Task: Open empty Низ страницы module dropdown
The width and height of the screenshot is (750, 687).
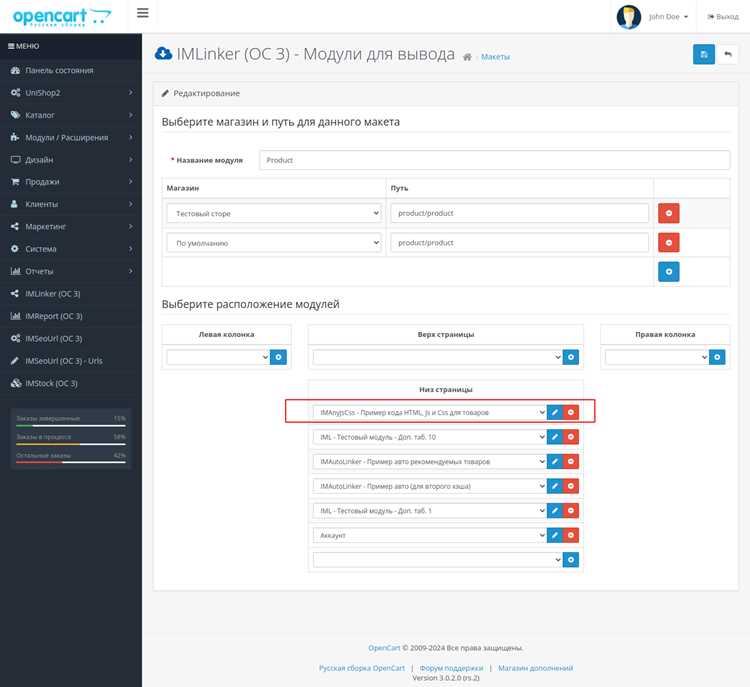Action: (x=438, y=560)
